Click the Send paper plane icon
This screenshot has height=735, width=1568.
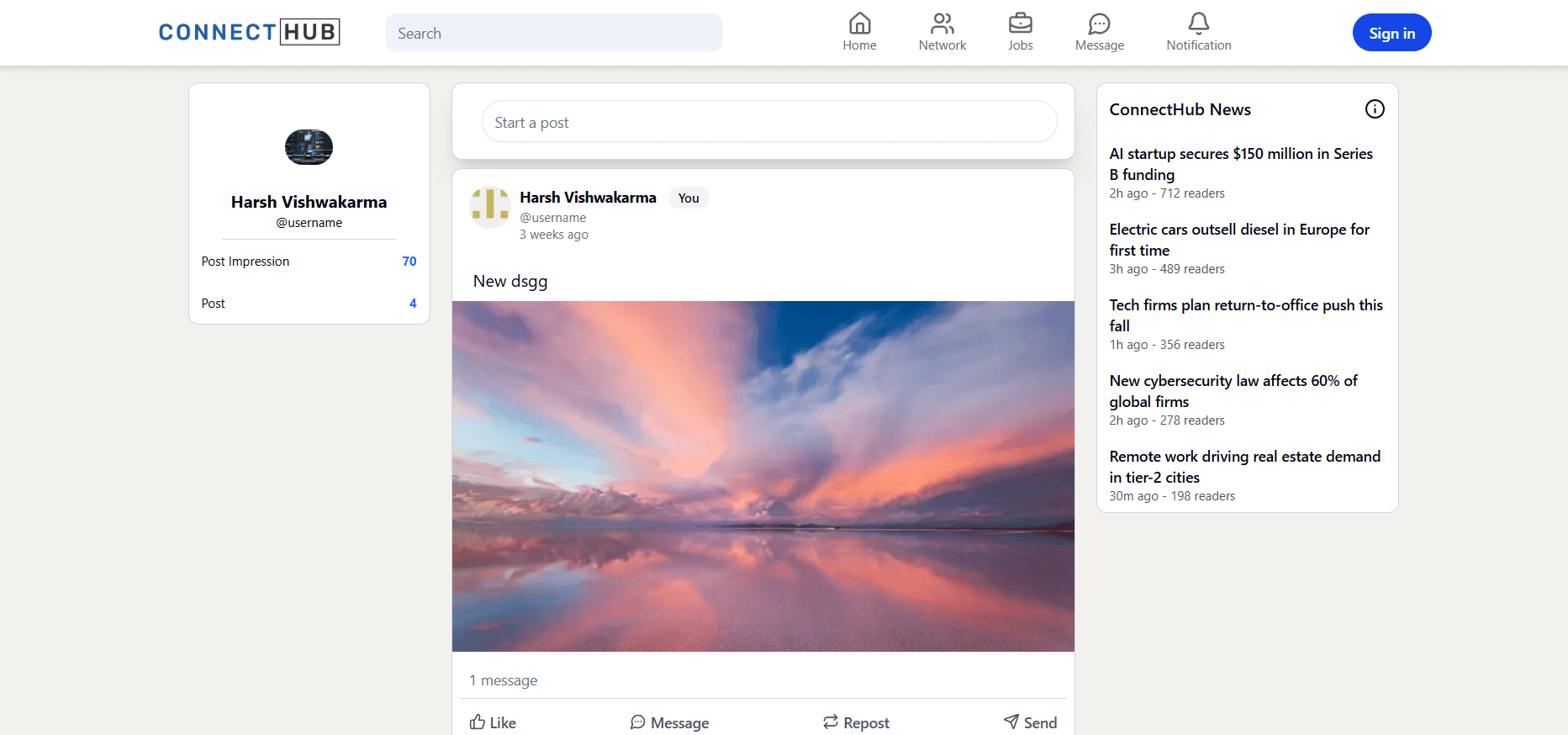(1011, 722)
